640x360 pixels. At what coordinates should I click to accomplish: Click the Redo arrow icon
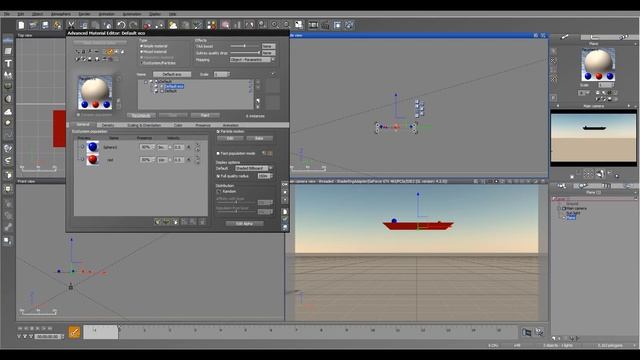tap(133, 25)
